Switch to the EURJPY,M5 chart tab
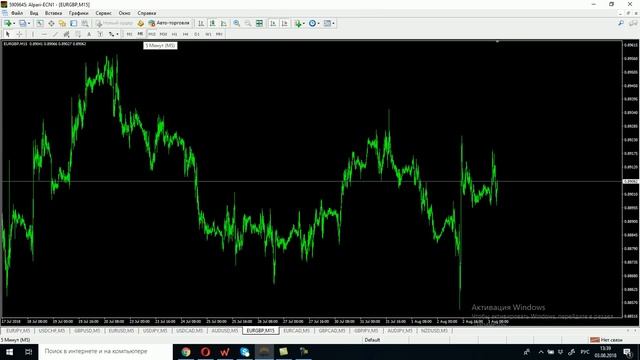 click(x=18, y=331)
